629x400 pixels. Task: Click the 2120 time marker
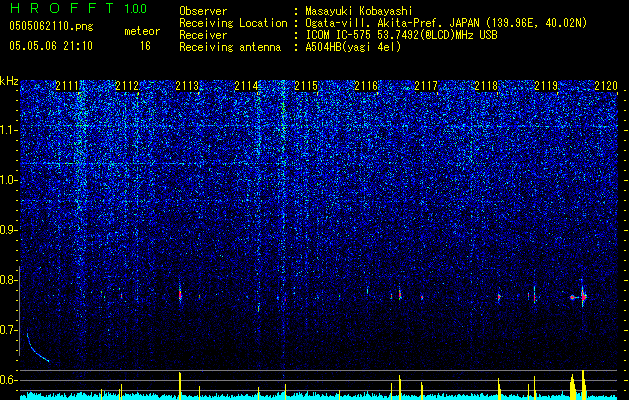(x=606, y=85)
